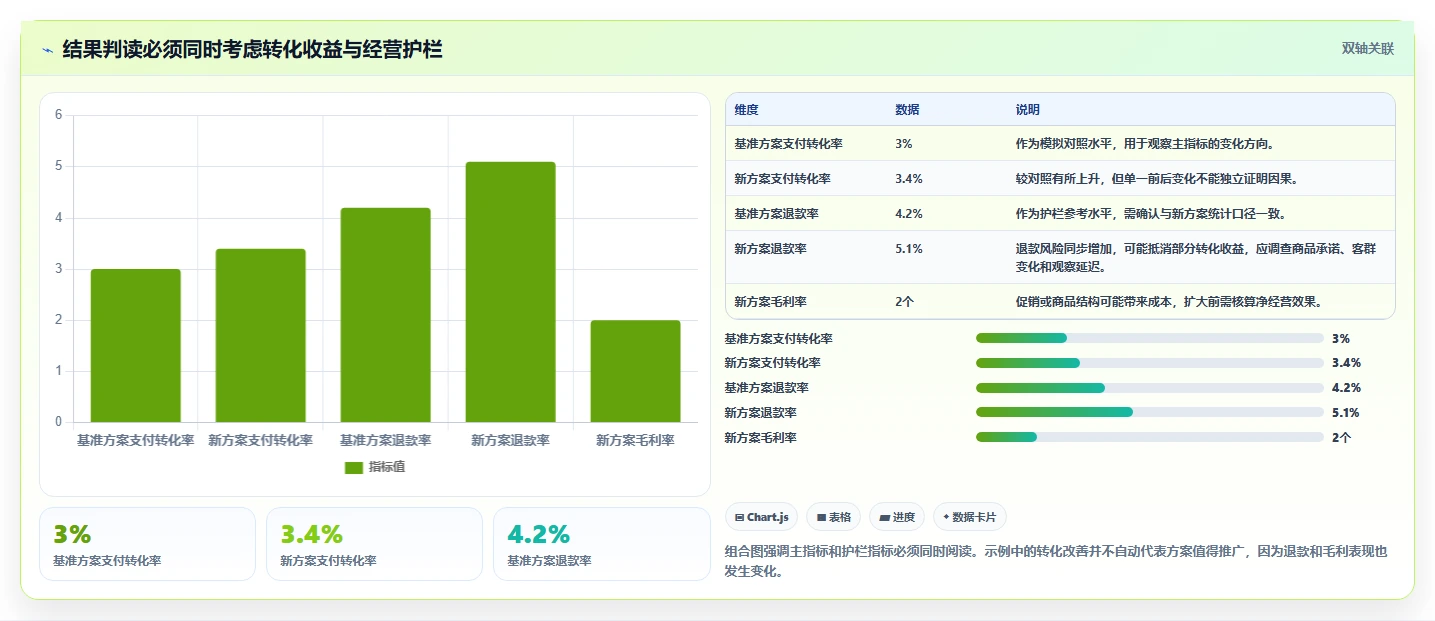Click the 4.2% value in the table
This screenshot has height=621, width=1435.
coord(909,214)
